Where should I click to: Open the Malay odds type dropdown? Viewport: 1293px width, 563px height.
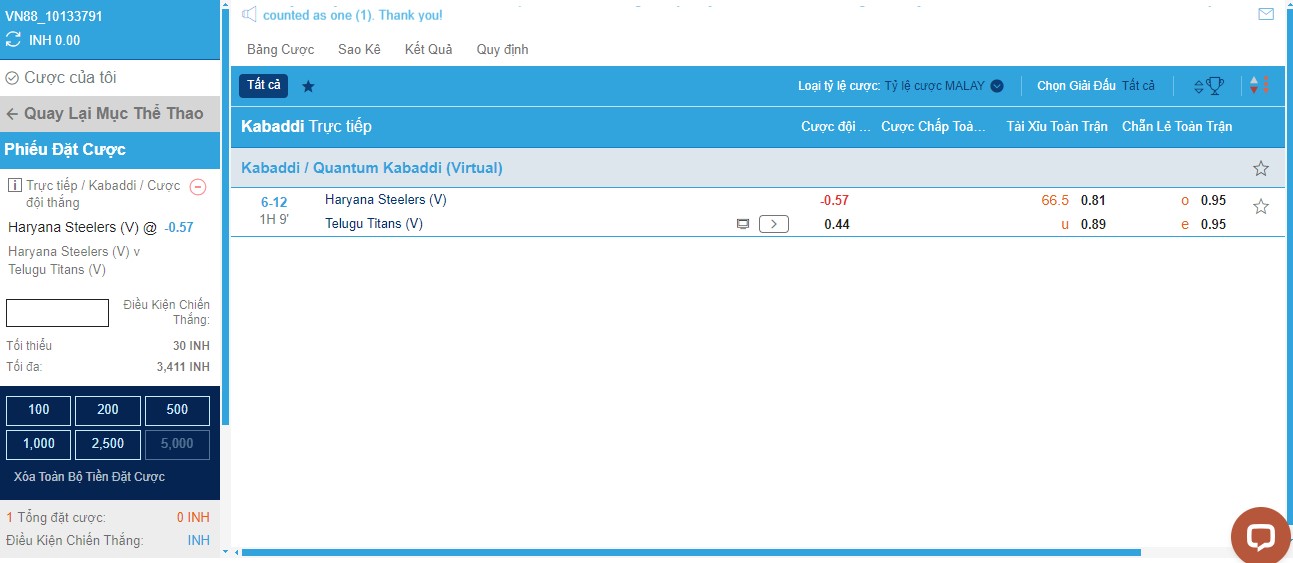click(900, 86)
